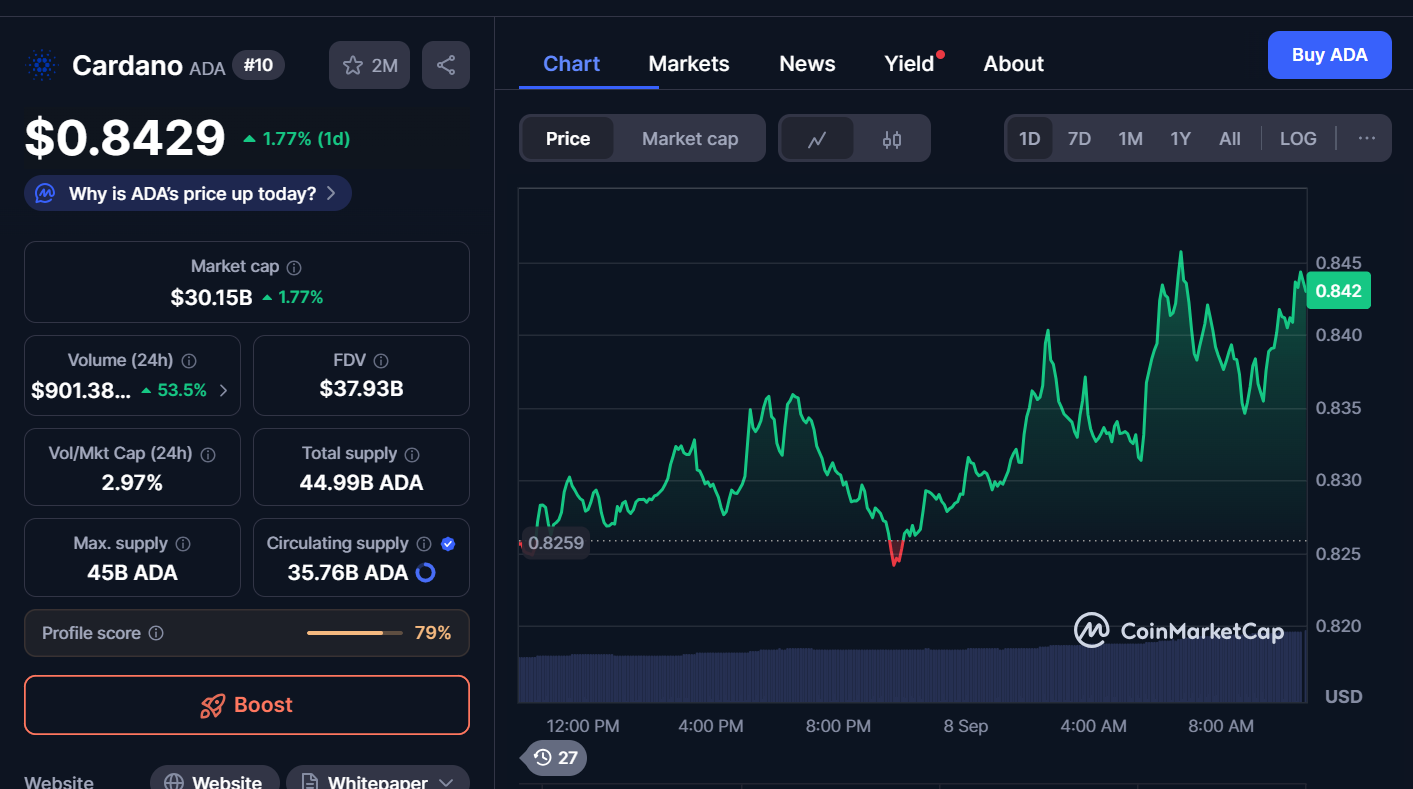Click the Boost button

point(247,705)
